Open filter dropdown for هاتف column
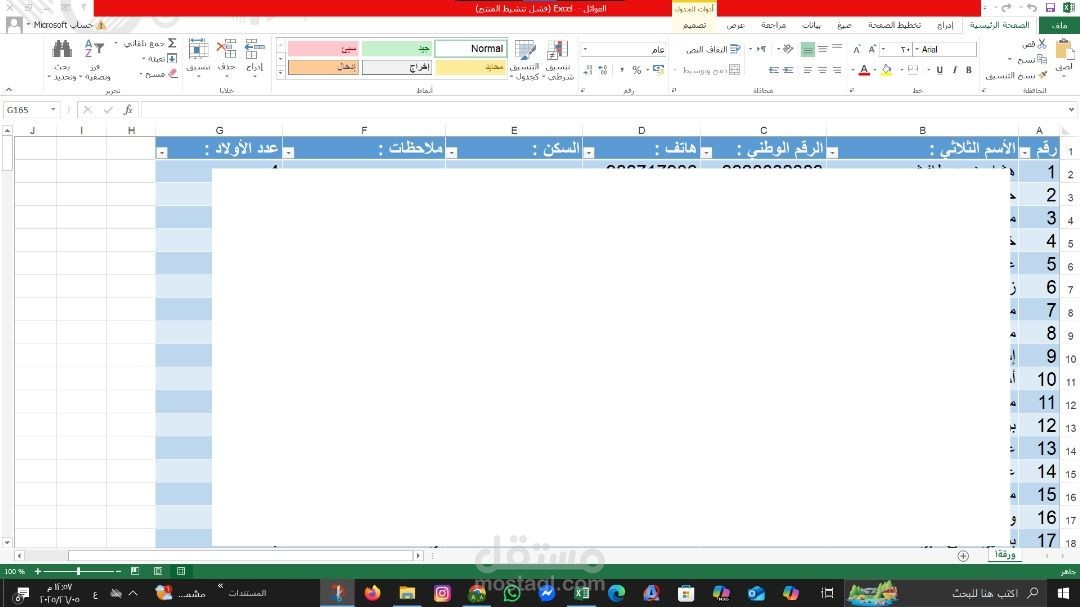Image resolution: width=1080 pixels, height=607 pixels. pyautogui.click(x=589, y=152)
